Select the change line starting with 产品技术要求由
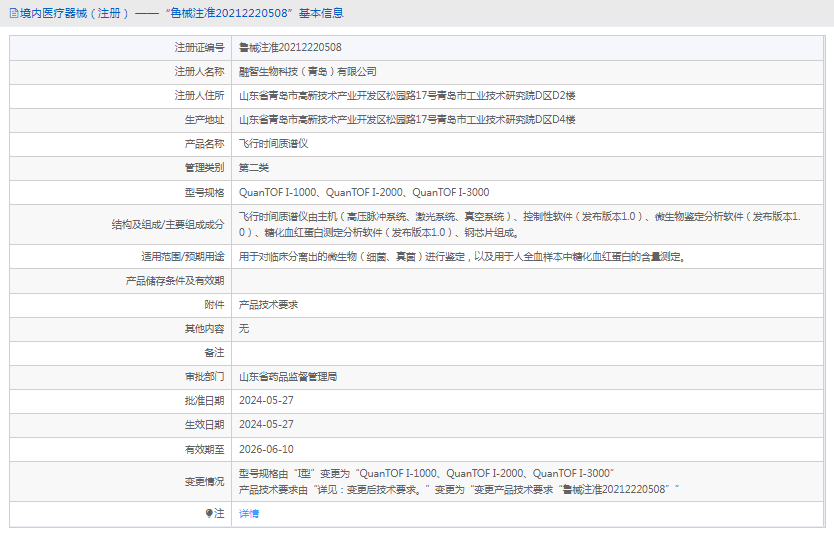Screen dimensions: 834x534 (459, 489)
